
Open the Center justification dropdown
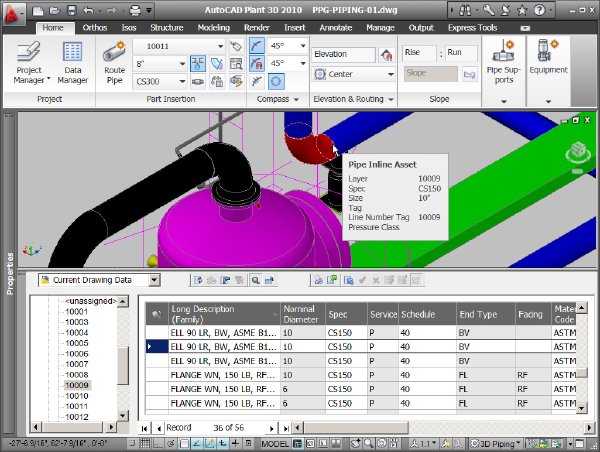pyautogui.click(x=390, y=74)
